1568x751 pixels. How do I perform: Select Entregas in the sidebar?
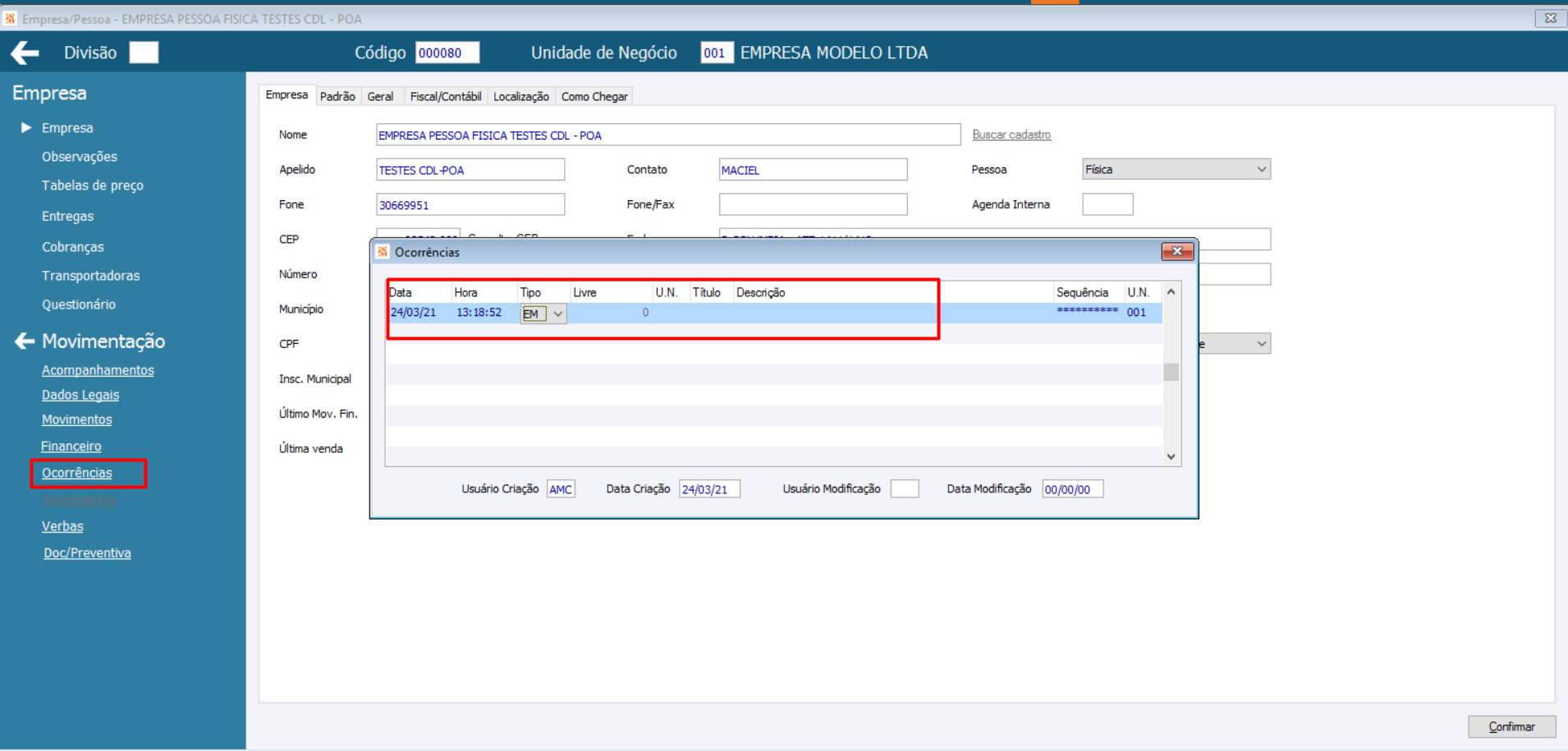(x=68, y=217)
